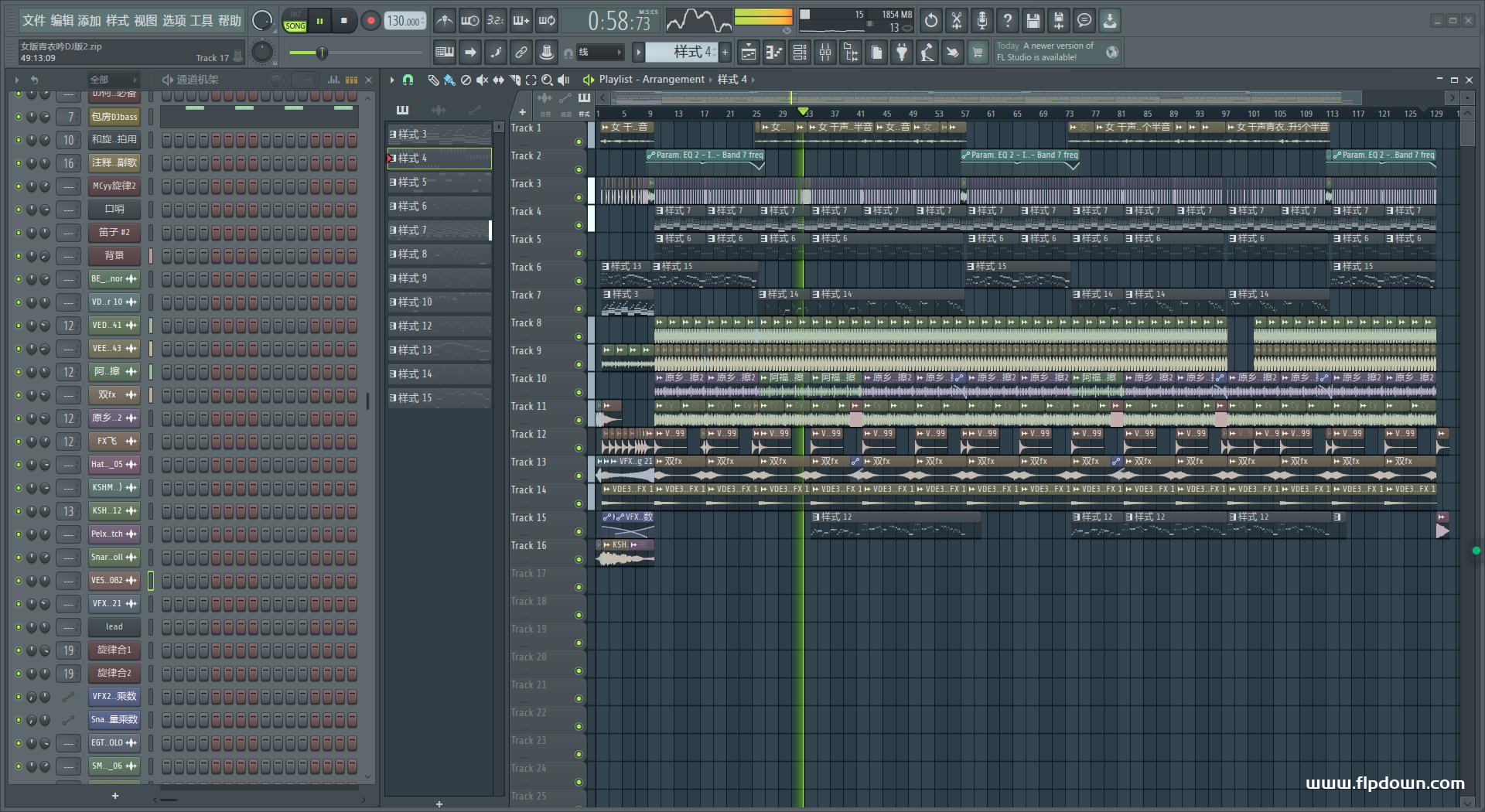Select the playlist draw pencil tool
Screen dimensions: 1485x812
click(433, 80)
